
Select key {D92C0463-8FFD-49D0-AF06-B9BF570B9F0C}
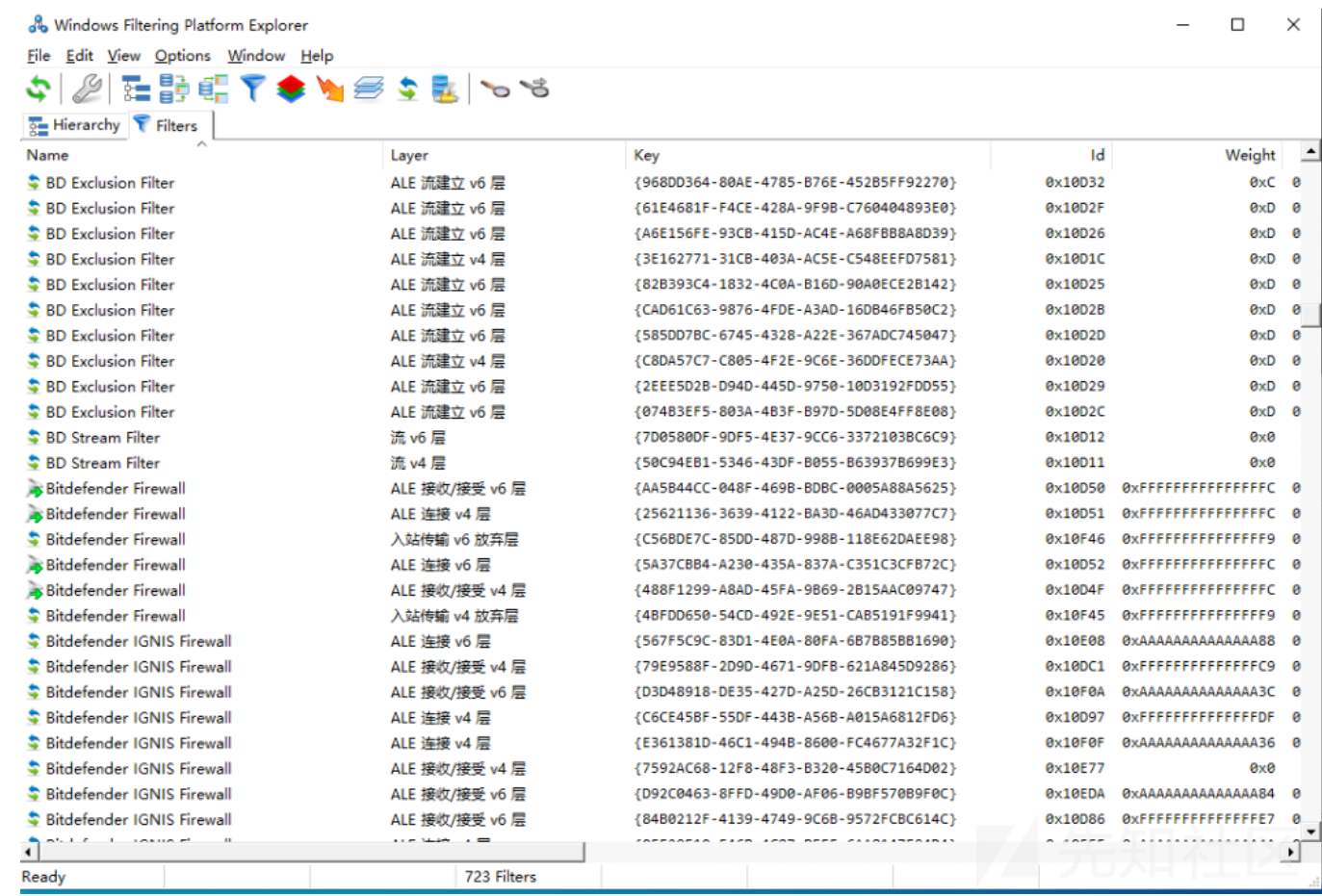pyautogui.click(x=794, y=794)
